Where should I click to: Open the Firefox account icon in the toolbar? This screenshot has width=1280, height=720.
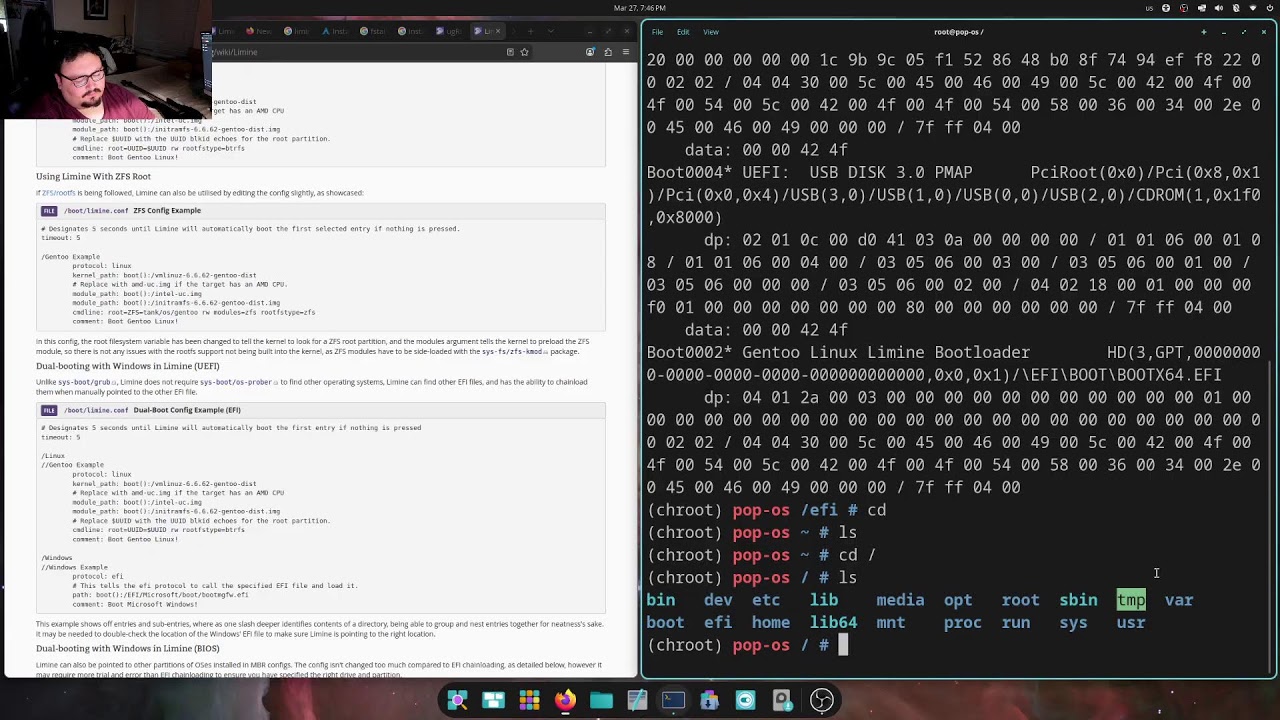(x=590, y=52)
